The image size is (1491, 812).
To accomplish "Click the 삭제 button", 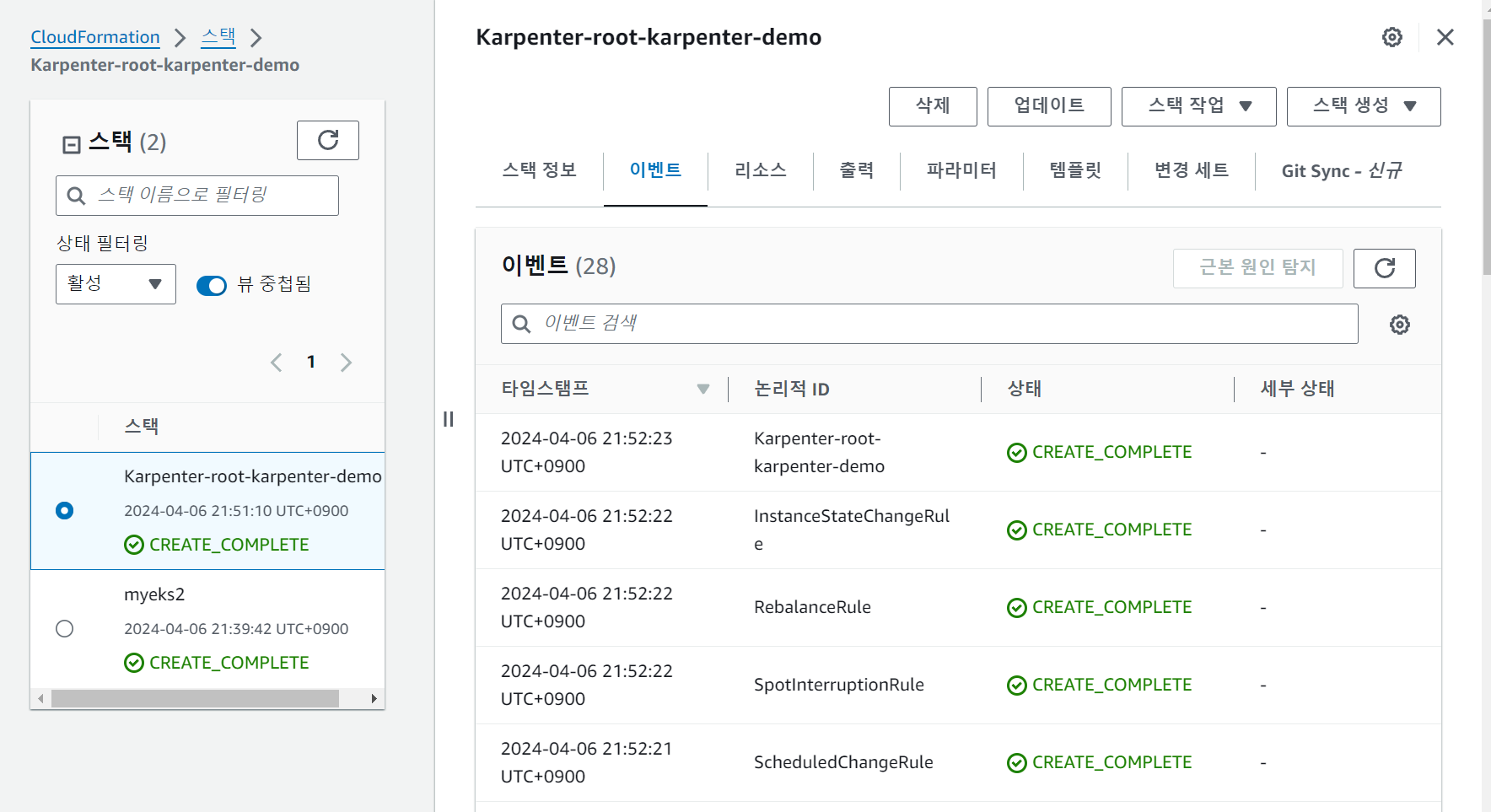I will click(x=933, y=106).
